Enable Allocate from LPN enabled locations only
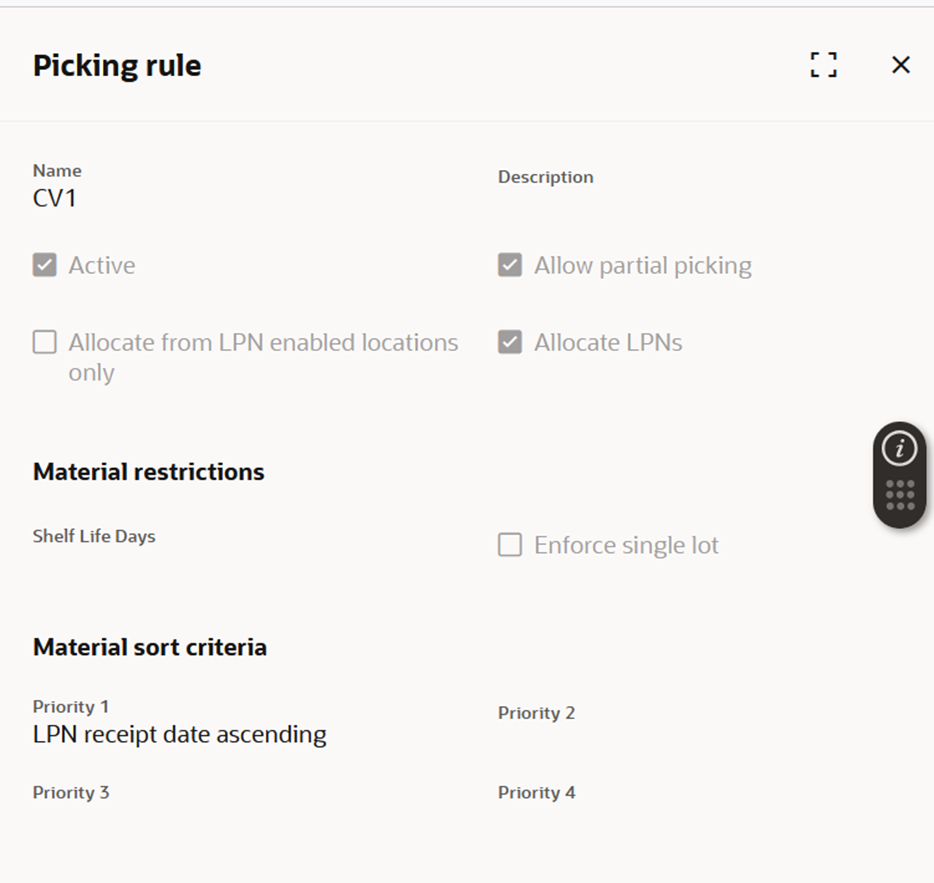This screenshot has width=934, height=883. pos(45,343)
